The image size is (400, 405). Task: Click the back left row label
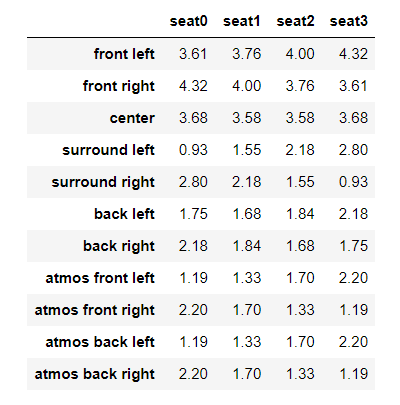pyautogui.click(x=124, y=214)
